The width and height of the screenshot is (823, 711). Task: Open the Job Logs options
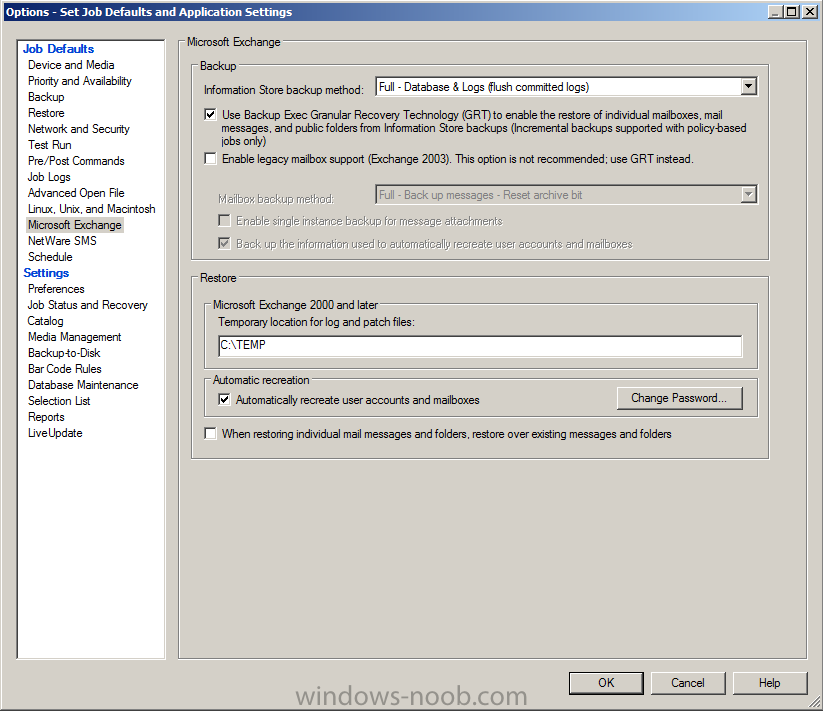tap(49, 177)
